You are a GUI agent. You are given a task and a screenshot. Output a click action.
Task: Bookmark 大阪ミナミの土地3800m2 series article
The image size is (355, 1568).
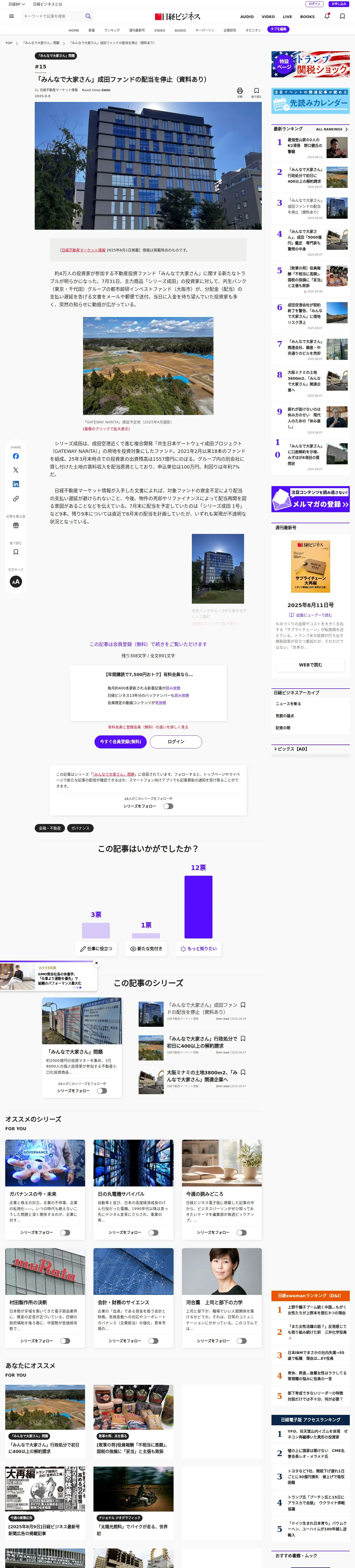243,1072
